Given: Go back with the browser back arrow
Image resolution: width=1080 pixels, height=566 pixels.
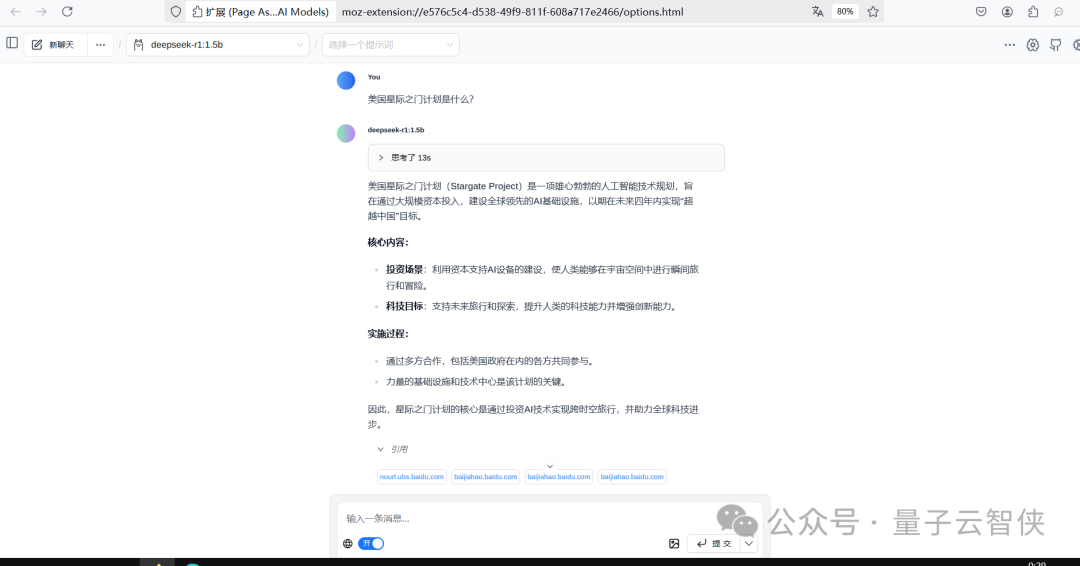Looking at the screenshot, I should pos(16,12).
